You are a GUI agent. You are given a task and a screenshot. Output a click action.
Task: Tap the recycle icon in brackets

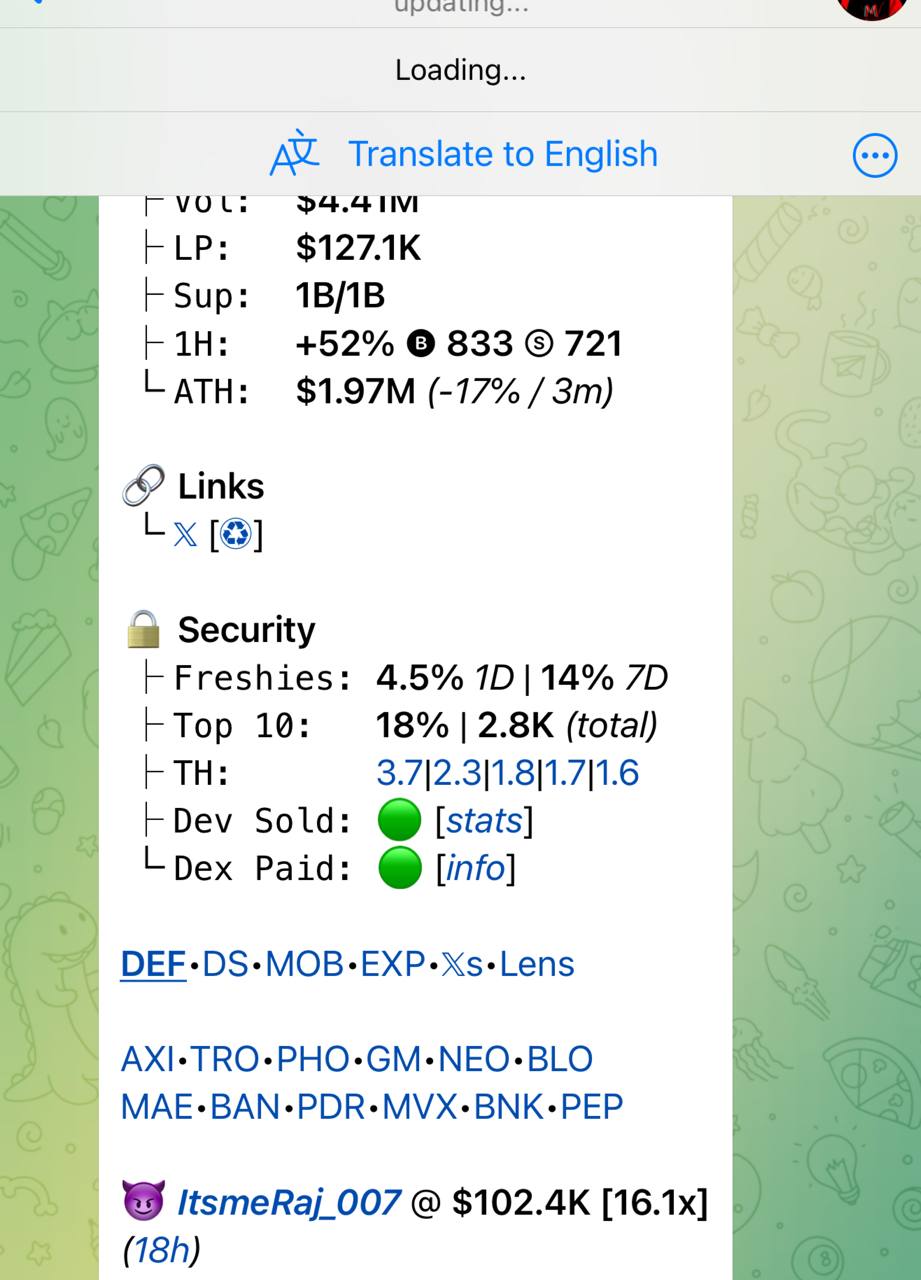pyautogui.click(x=237, y=534)
